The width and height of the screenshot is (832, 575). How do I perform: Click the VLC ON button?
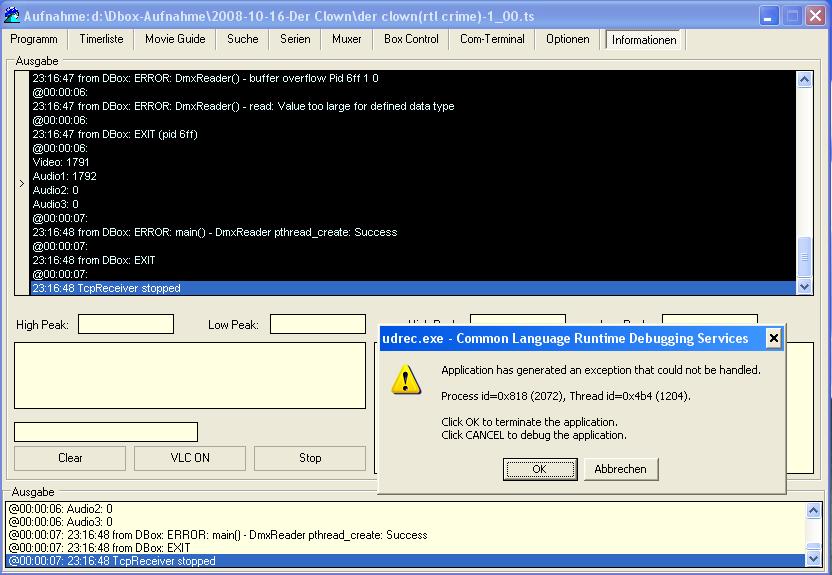(x=190, y=458)
